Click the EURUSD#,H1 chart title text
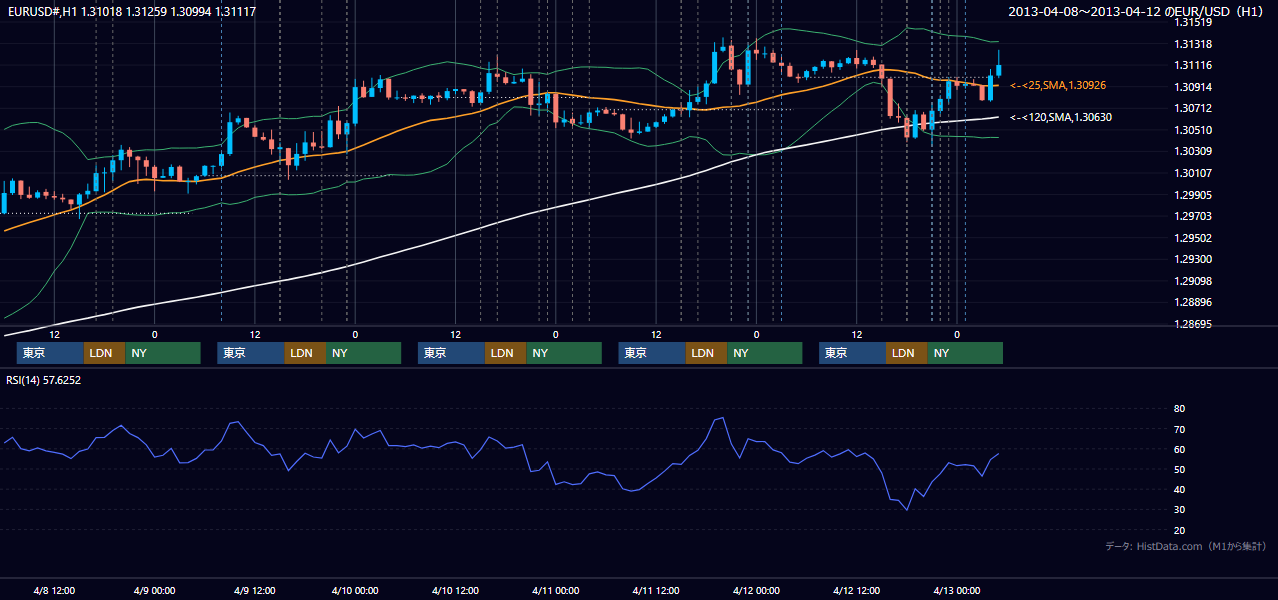The width and height of the screenshot is (1278, 600). (131, 11)
